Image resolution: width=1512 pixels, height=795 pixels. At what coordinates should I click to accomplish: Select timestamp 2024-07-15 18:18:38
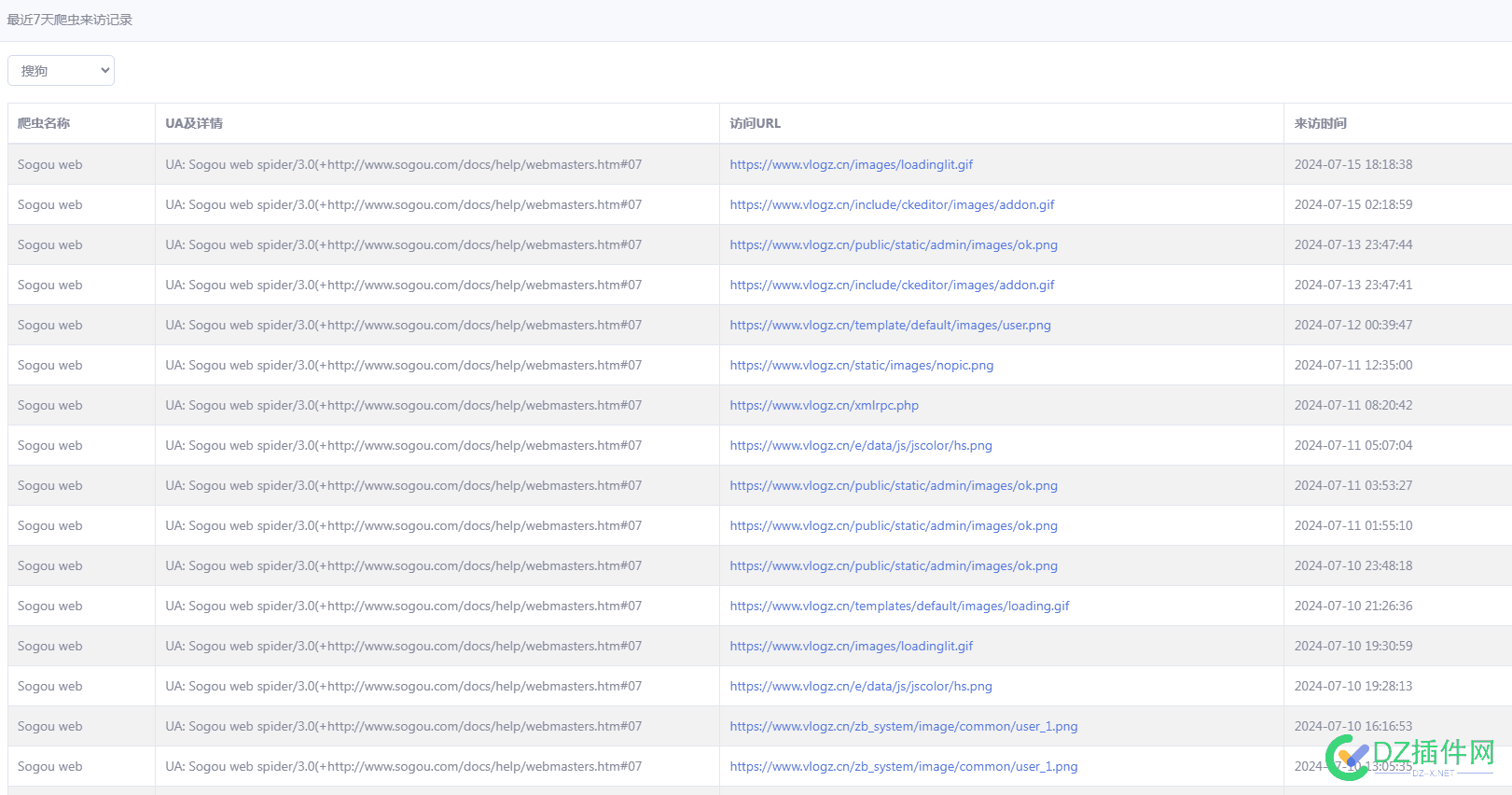point(1353,164)
